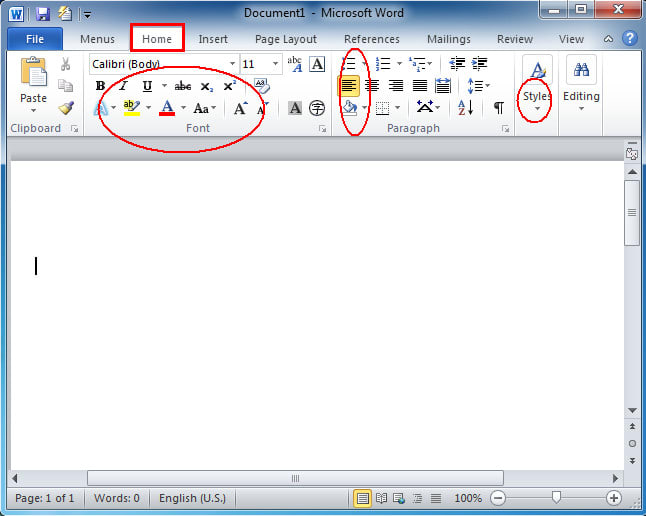Toggle Align Text Right
Viewport: 646px width, 516px height.
(x=396, y=86)
